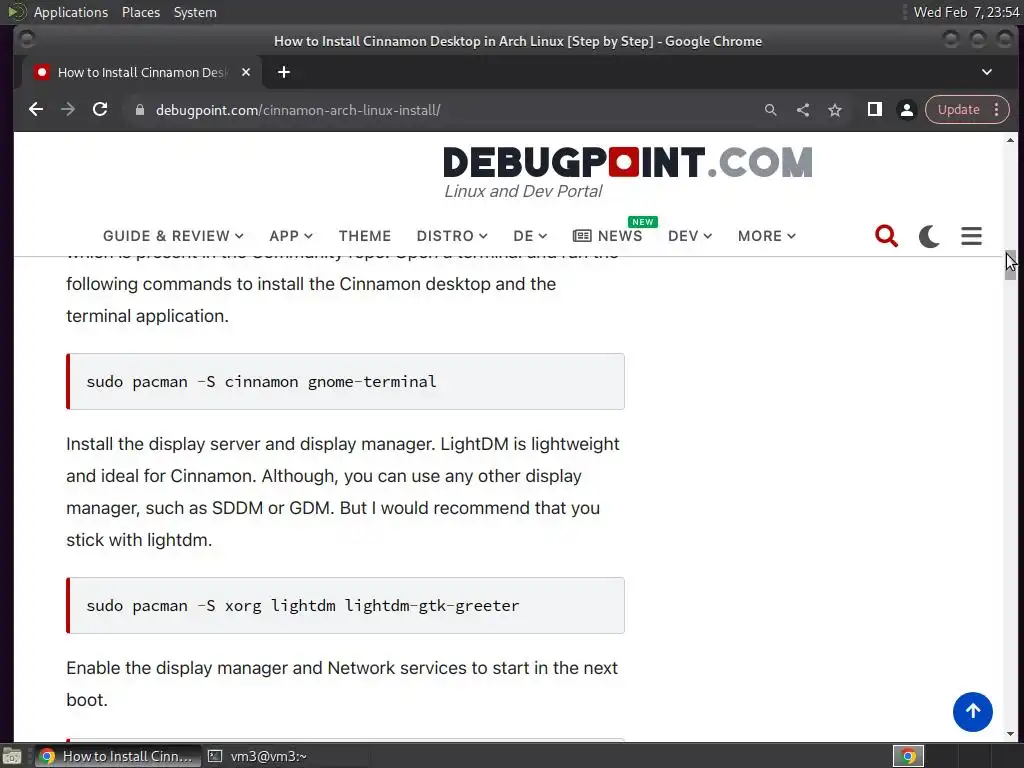
Task: Expand the DE menu
Action: pos(530,236)
